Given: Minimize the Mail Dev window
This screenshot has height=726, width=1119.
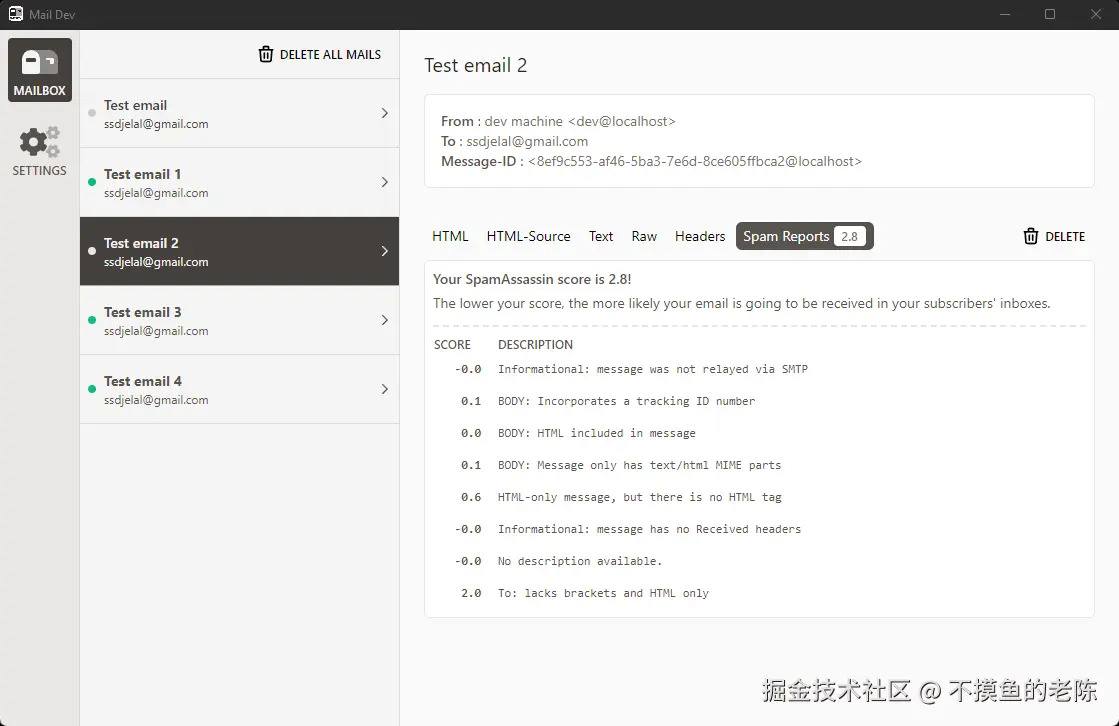Looking at the screenshot, I should pos(1005,14).
